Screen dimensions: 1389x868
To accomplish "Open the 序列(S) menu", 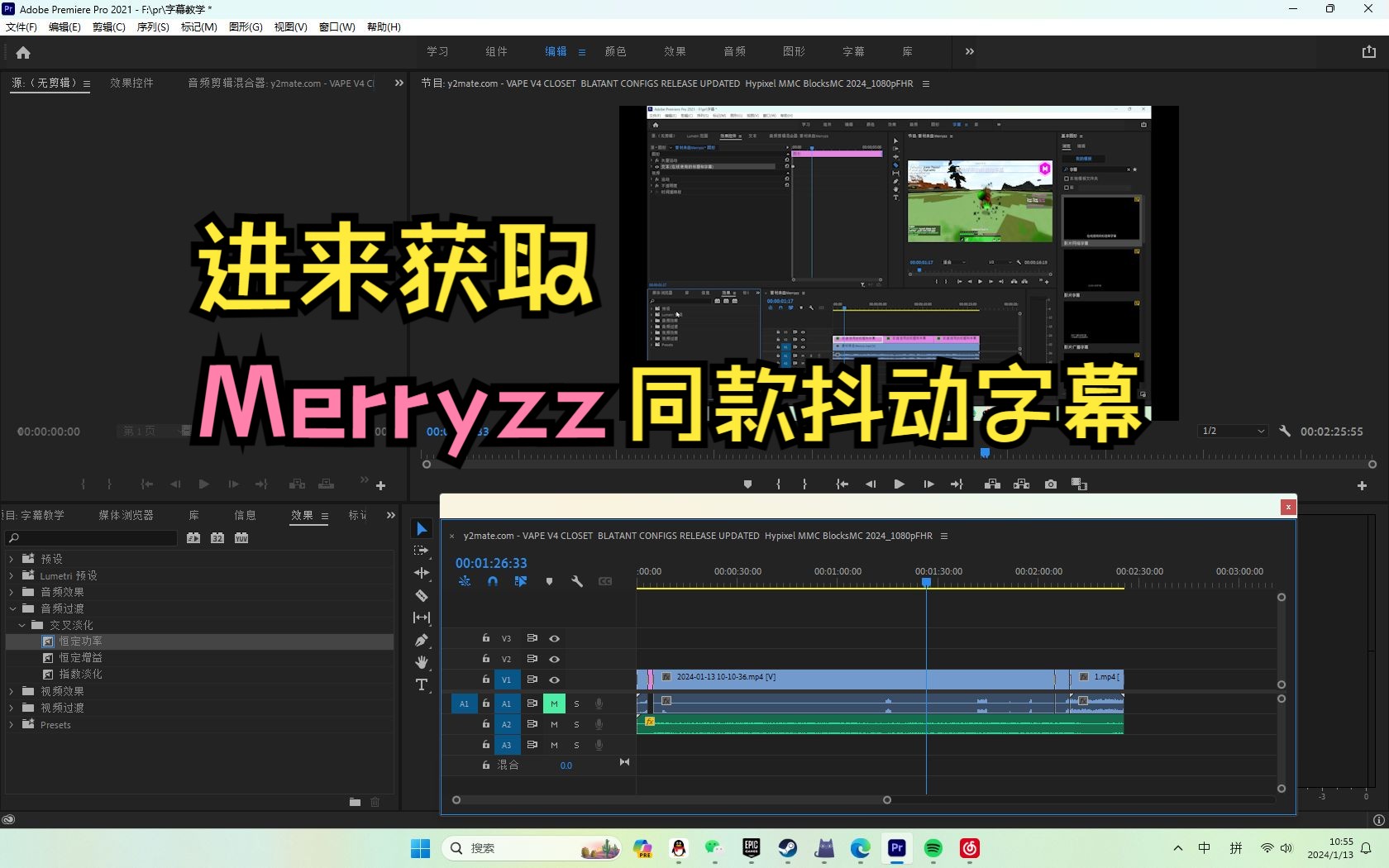I will tap(153, 27).
